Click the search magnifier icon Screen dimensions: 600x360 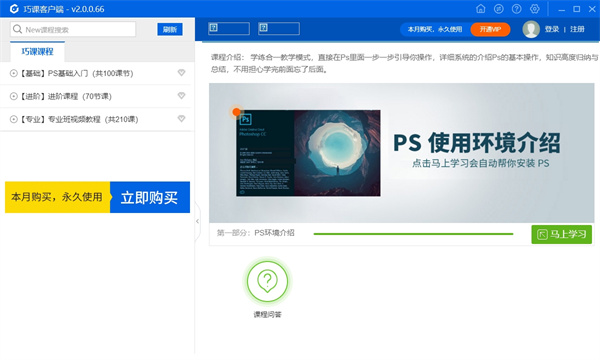coord(17,29)
